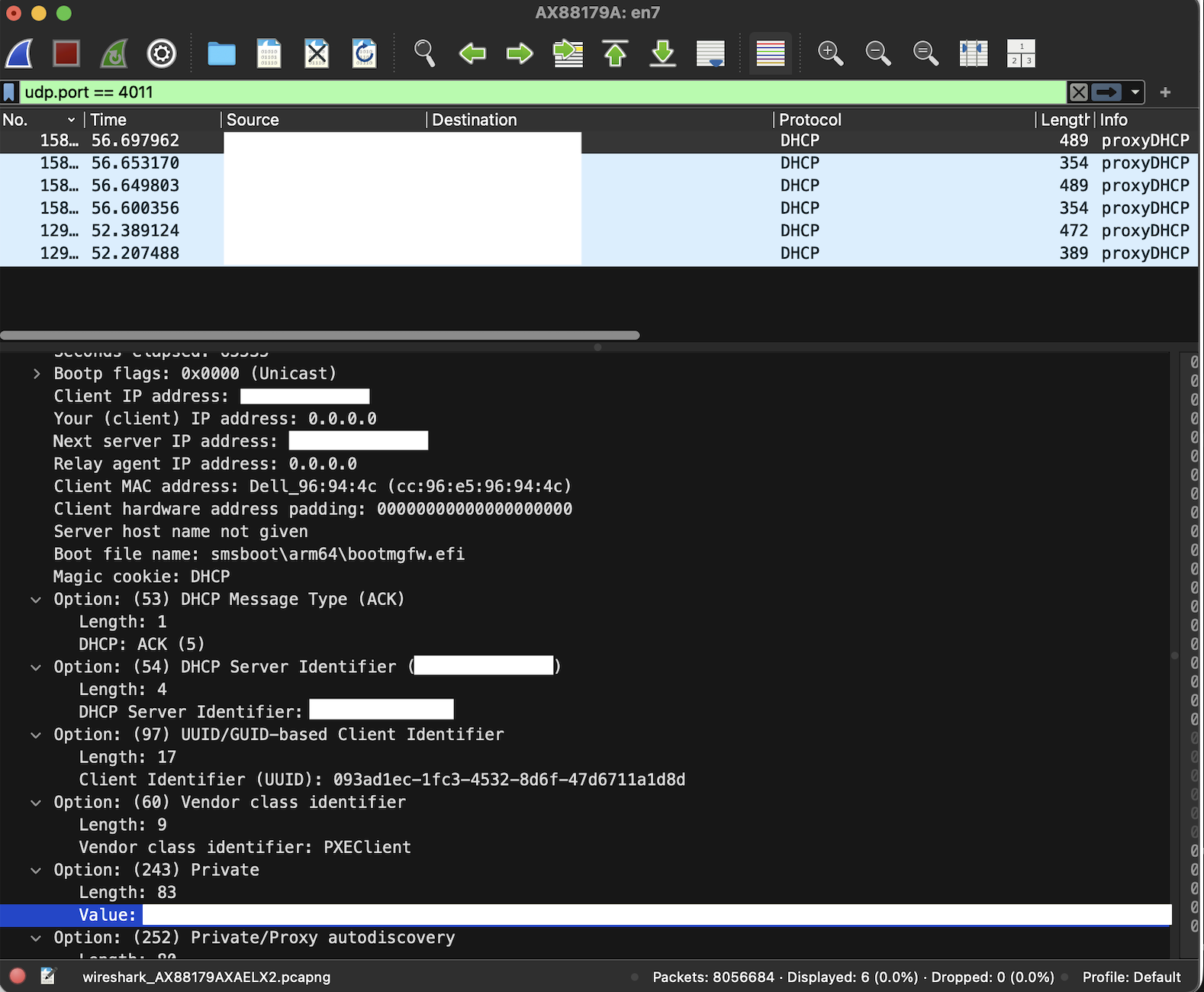Clear the display filter with X button
The height and width of the screenshot is (992, 1204).
[x=1078, y=92]
